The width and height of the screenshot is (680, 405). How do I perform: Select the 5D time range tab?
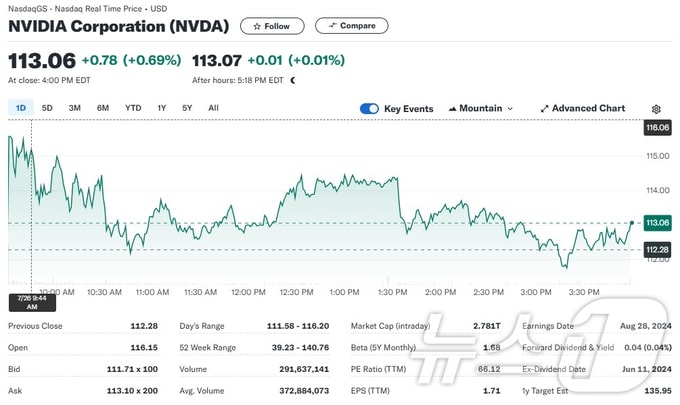click(x=47, y=108)
